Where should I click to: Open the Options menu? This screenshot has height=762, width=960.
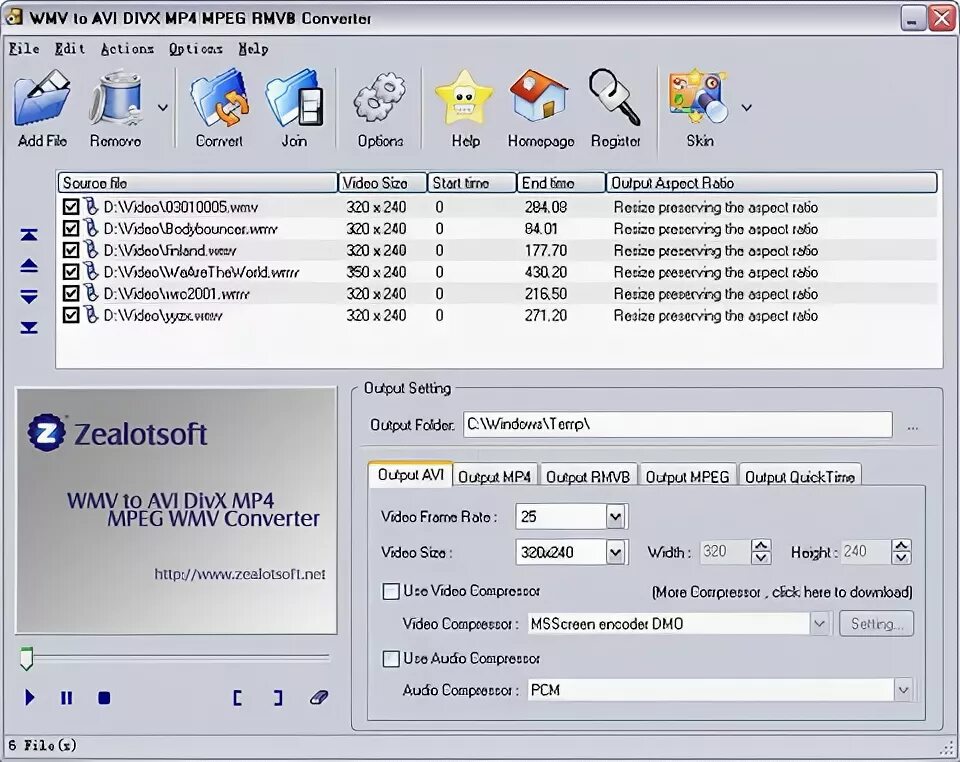(x=195, y=48)
